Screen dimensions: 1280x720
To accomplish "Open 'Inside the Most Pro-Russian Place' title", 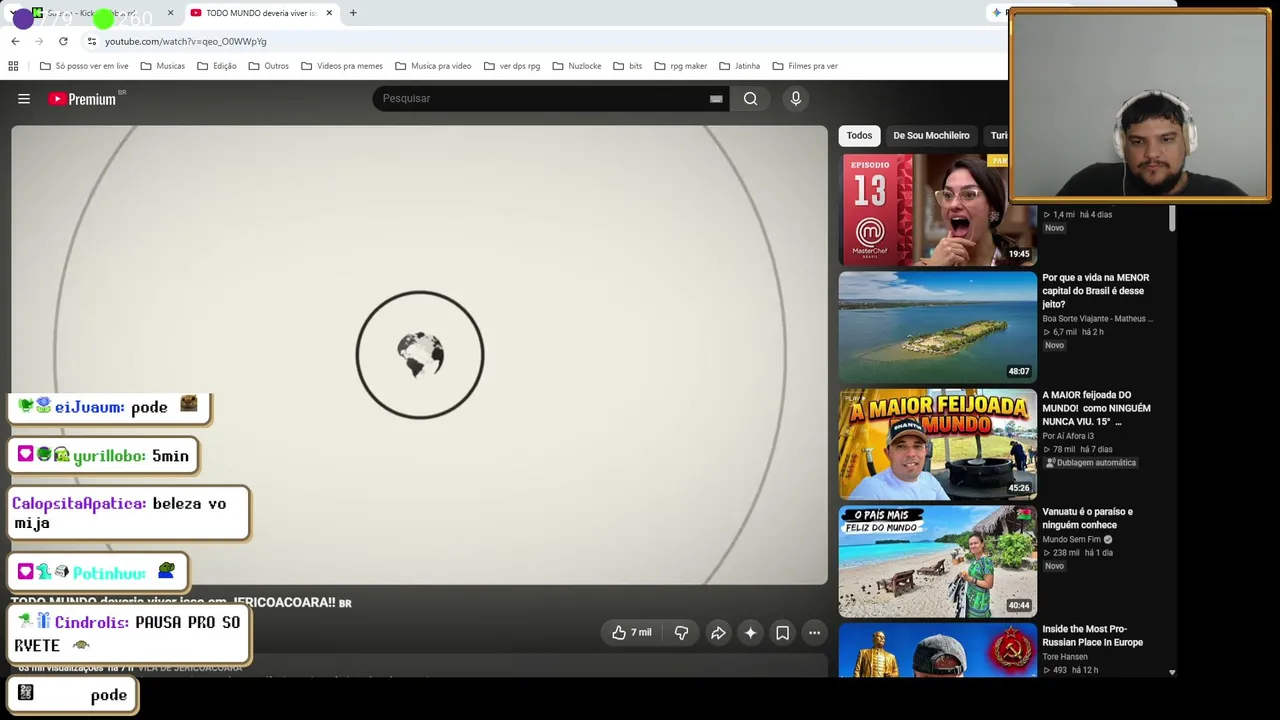I will [1093, 636].
